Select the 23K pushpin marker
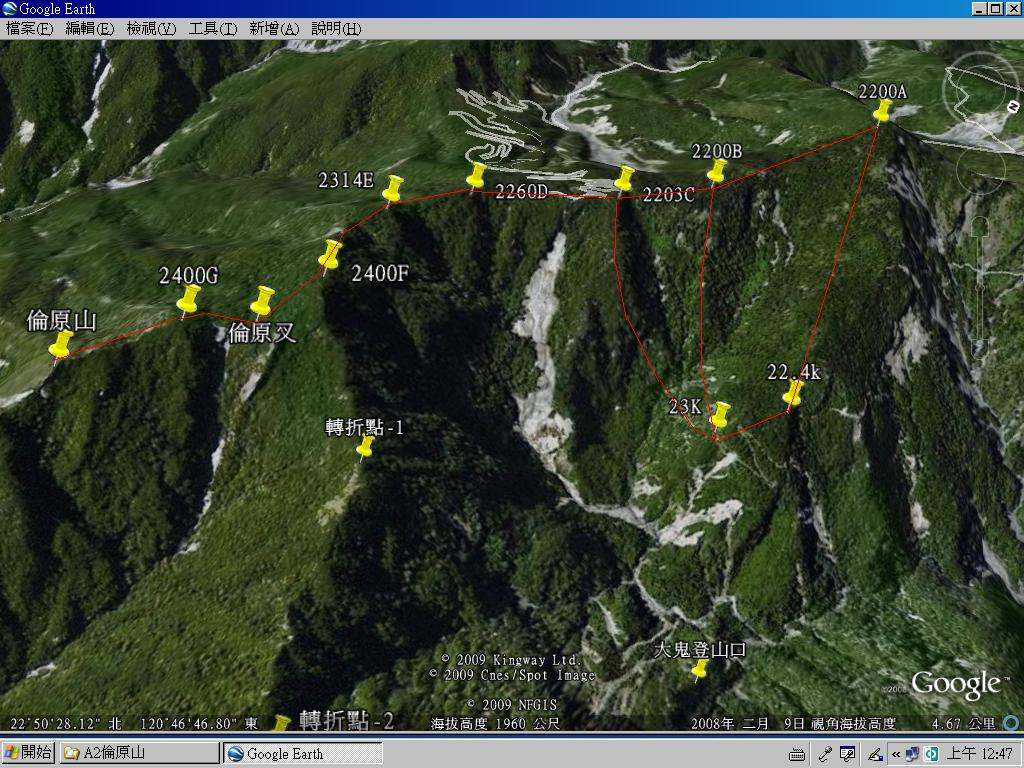The height and width of the screenshot is (768, 1024). [720, 415]
